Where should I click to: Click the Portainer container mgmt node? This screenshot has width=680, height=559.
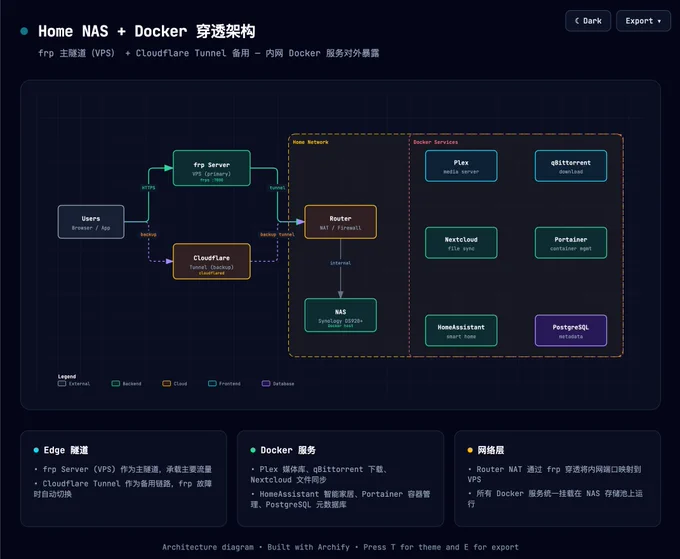tap(571, 243)
